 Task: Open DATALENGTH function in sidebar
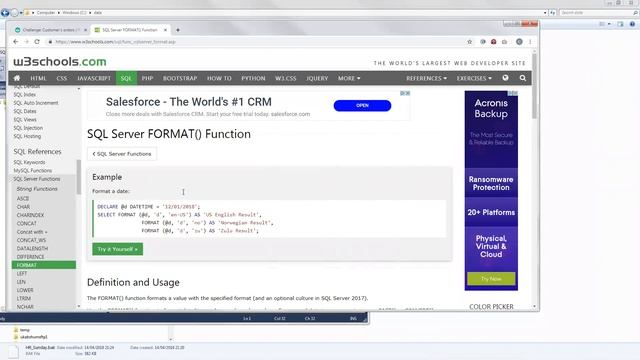[32, 248]
